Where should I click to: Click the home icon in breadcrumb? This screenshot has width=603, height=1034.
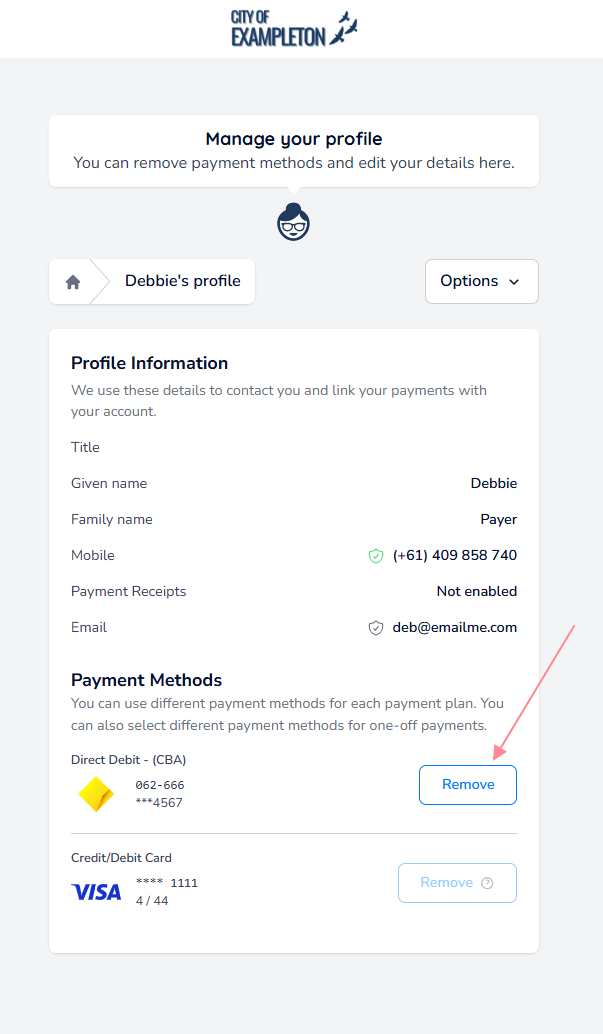coord(73,282)
